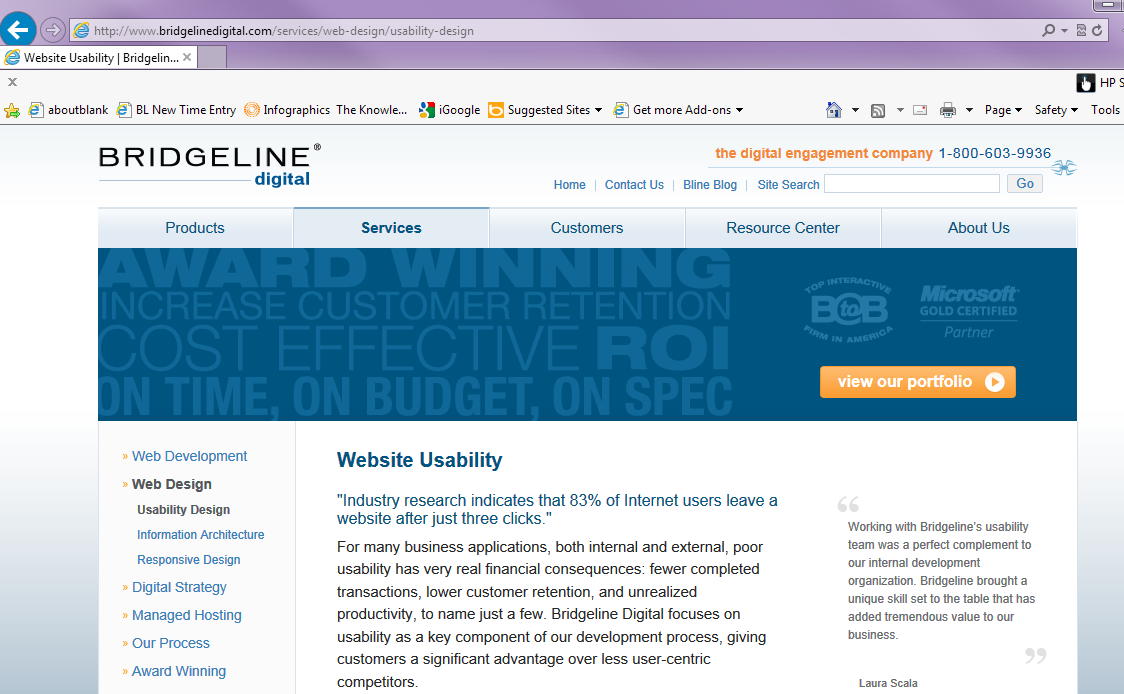The width and height of the screenshot is (1124, 694).
Task: Open the Contact Us link
Action: (x=634, y=184)
